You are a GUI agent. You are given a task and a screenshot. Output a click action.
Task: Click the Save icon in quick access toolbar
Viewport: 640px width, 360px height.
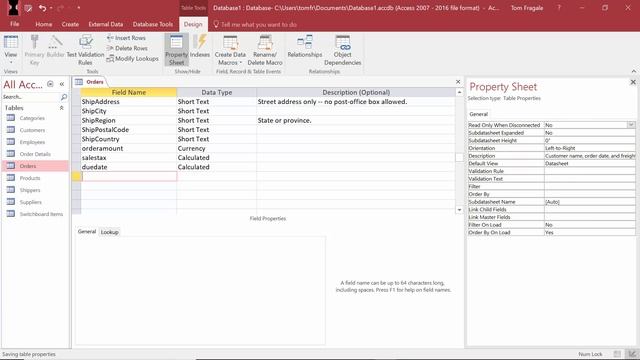click(28, 8)
